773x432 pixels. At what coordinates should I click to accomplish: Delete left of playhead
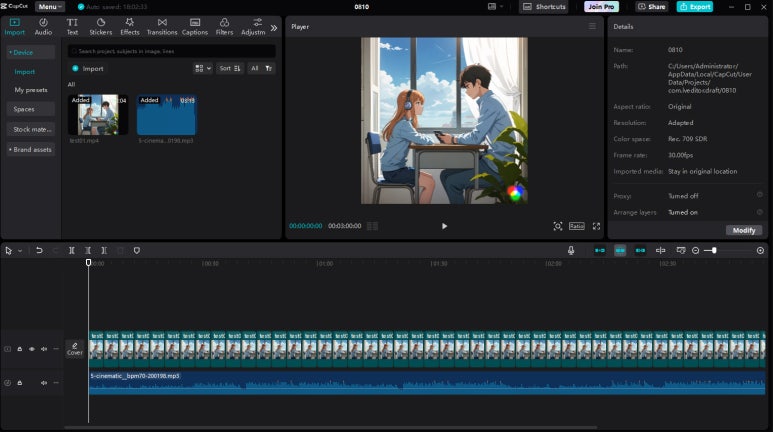pos(88,251)
